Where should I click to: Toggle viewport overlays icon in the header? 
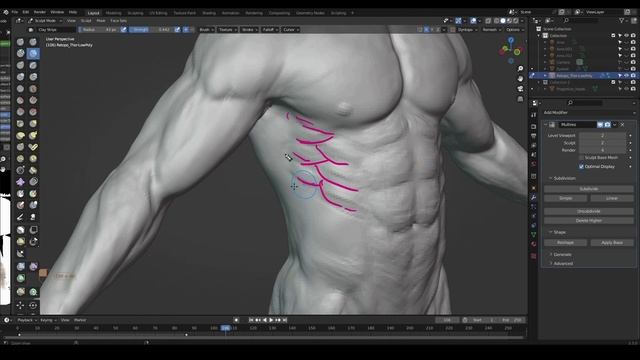[x=473, y=21]
